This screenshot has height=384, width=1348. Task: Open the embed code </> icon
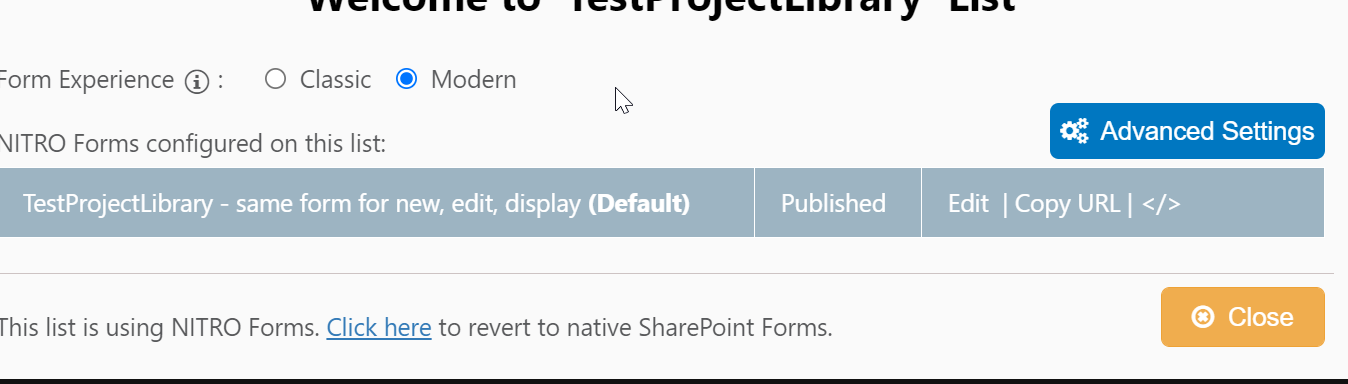coord(1161,204)
